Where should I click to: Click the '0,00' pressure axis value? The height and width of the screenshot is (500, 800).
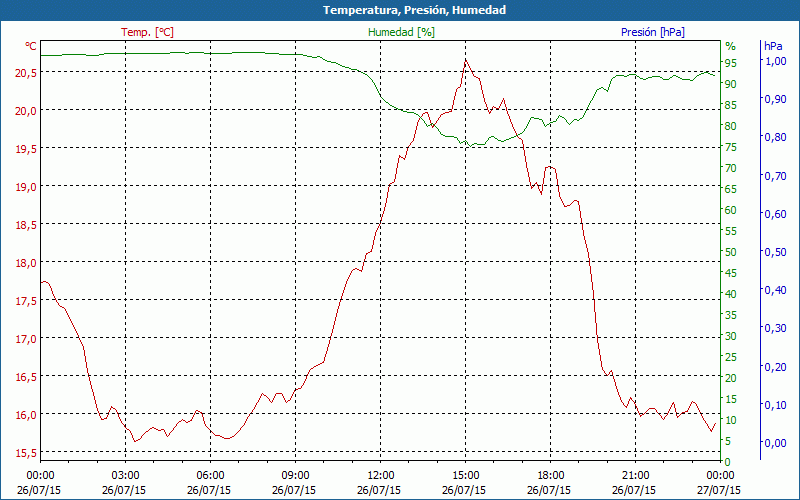pos(774,443)
